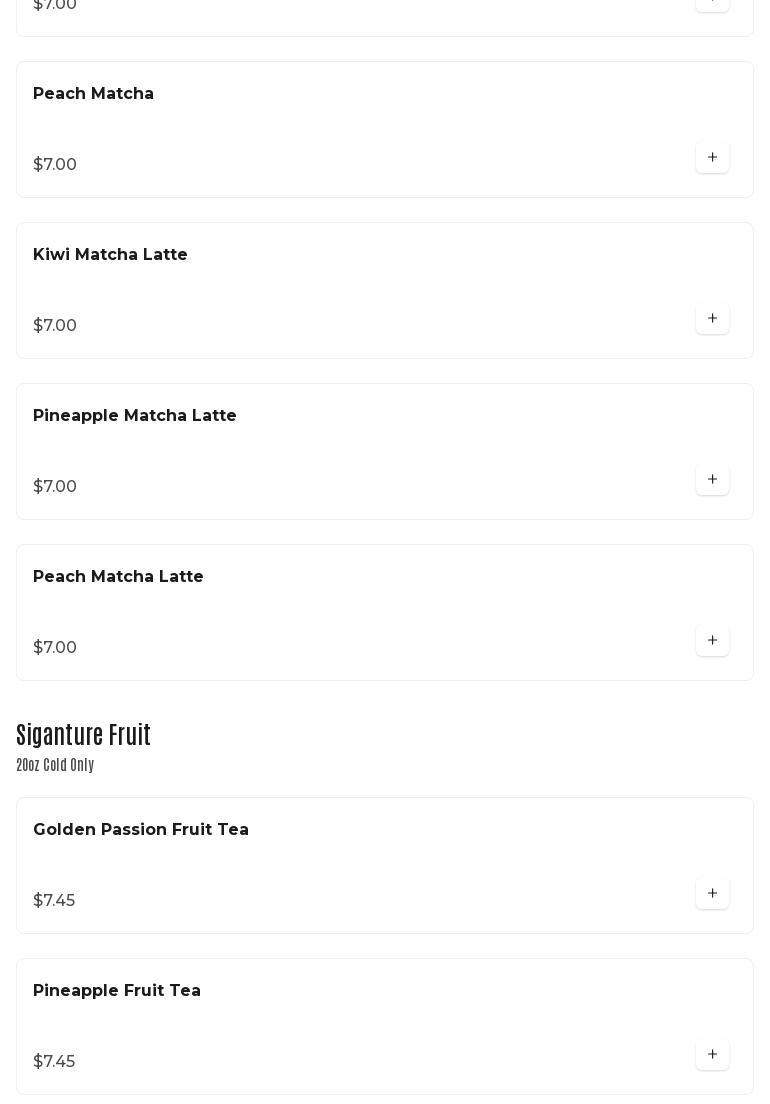
Task: Add Peach Matcha Latte using plus button
Action: pyautogui.click(x=712, y=640)
